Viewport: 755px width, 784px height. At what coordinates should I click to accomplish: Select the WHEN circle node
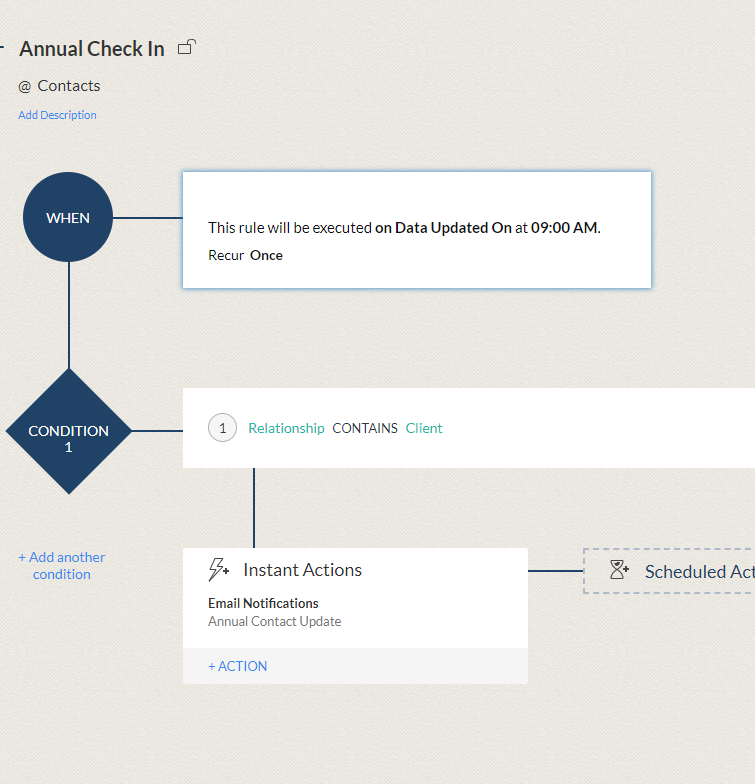coord(68,218)
